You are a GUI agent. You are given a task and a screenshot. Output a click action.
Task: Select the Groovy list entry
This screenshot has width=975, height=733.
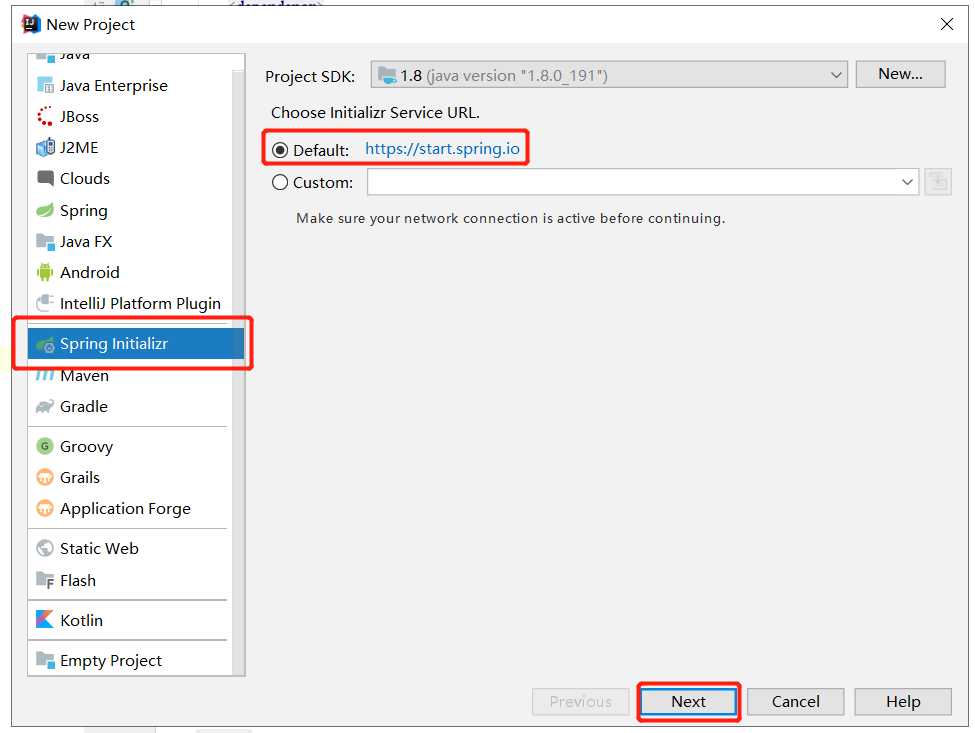point(130,446)
